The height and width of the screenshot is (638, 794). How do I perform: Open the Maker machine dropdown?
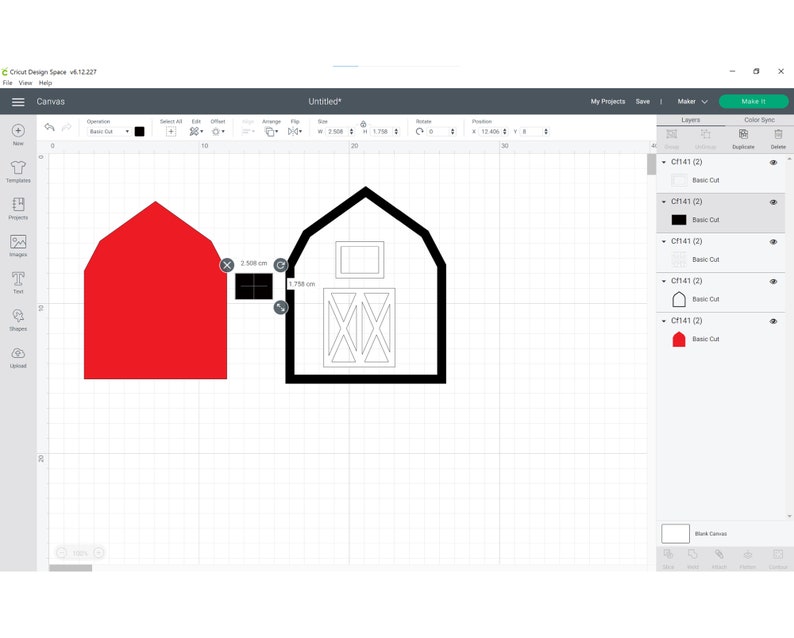coord(692,102)
